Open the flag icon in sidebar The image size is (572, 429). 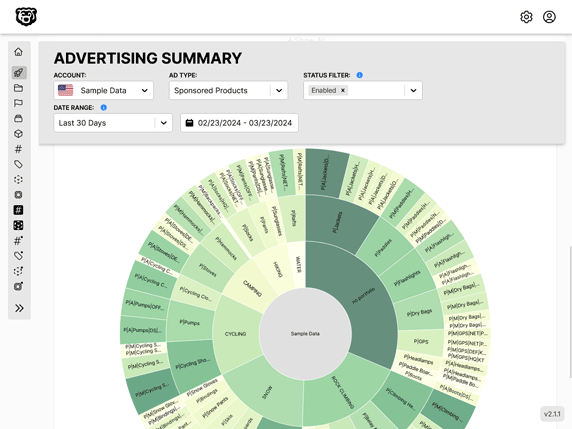pos(19,103)
